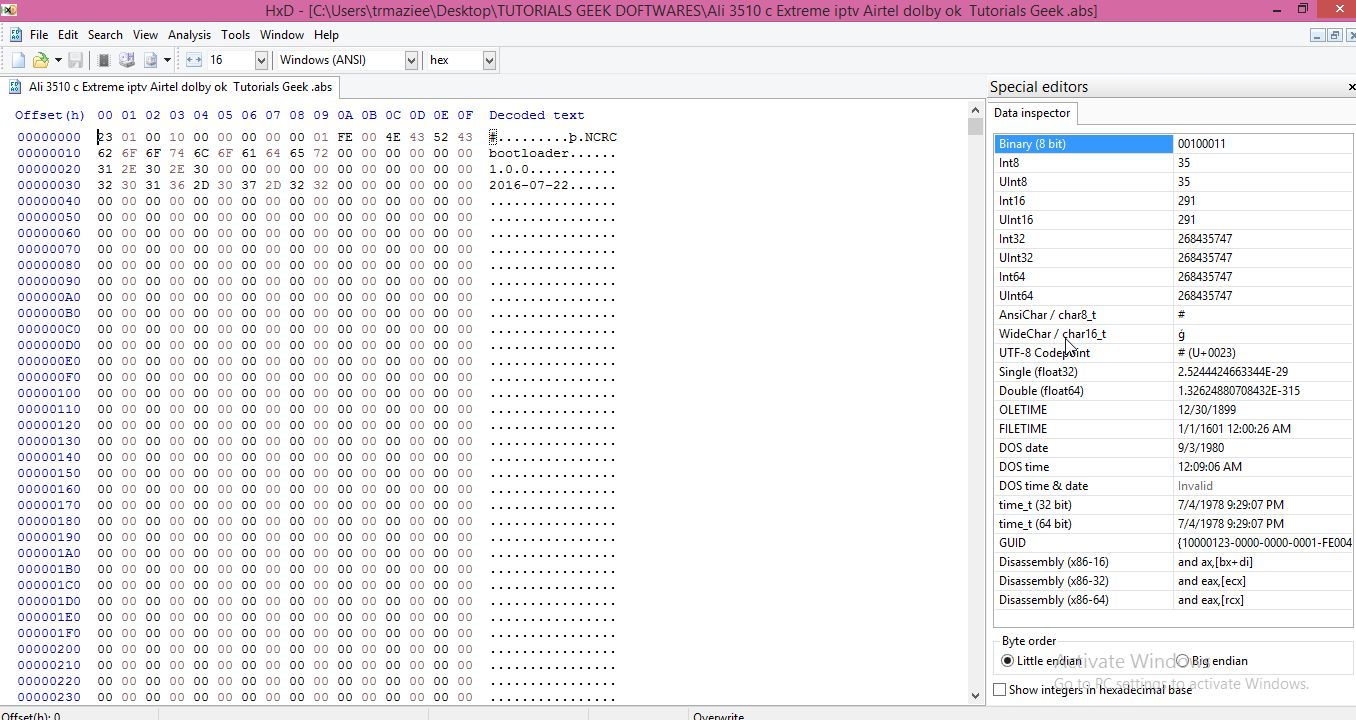1356x720 pixels.
Task: Open the Windows (ANSI) encoding dropdown
Action: point(411,60)
